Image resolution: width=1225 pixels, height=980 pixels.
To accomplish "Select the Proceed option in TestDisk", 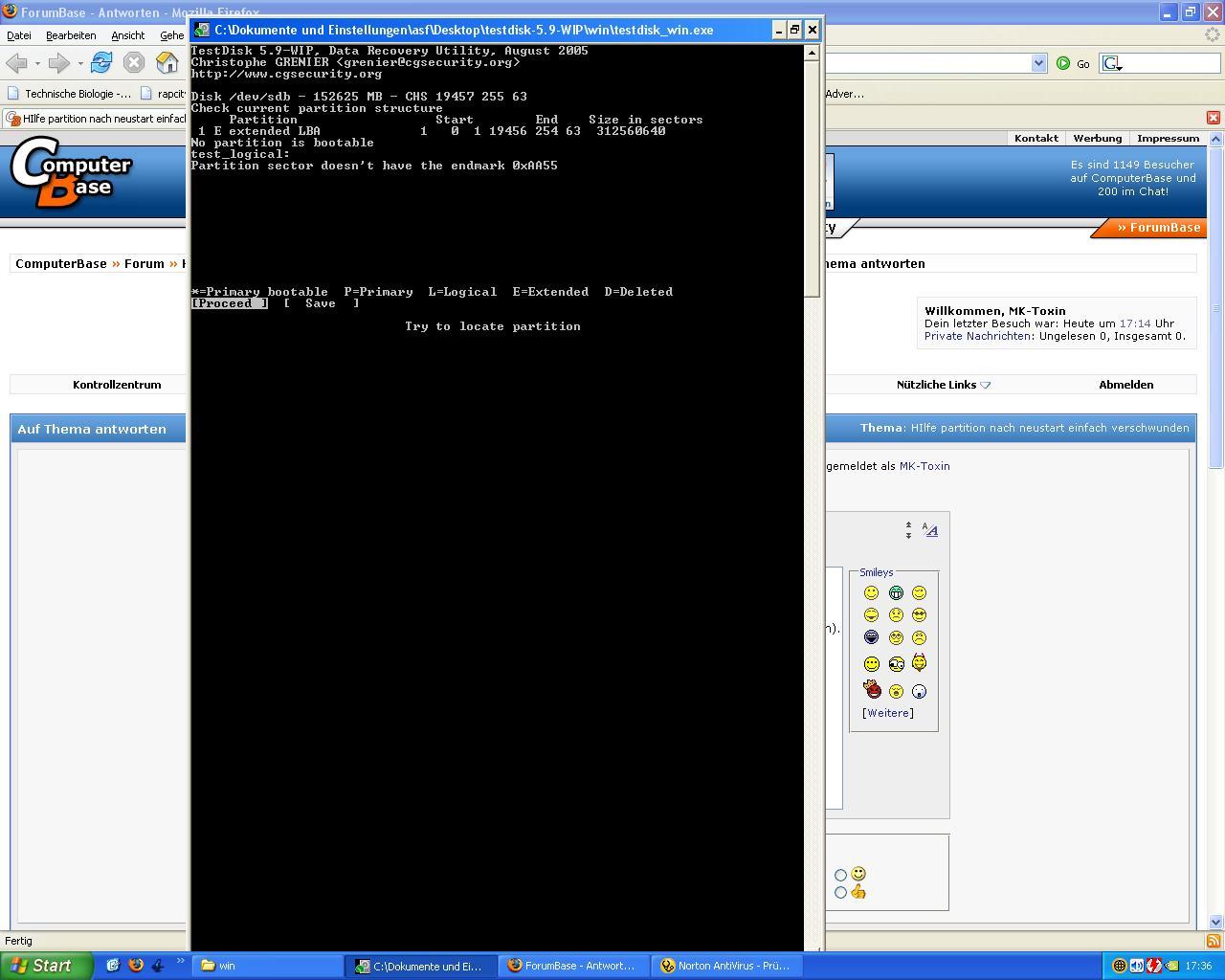I will [x=230, y=303].
